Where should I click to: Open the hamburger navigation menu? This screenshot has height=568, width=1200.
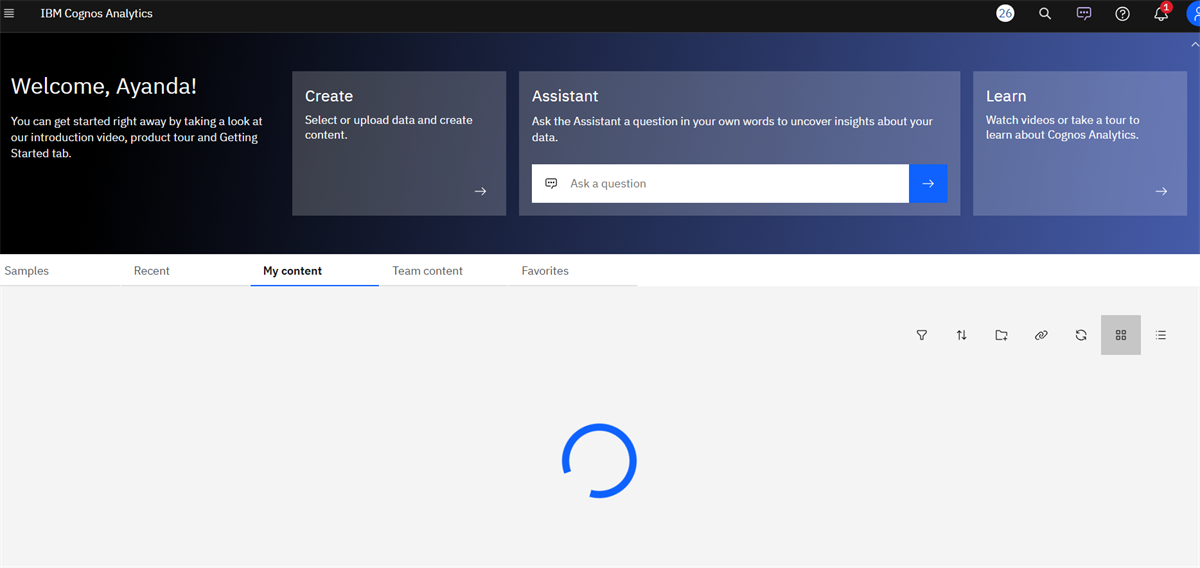(10, 14)
